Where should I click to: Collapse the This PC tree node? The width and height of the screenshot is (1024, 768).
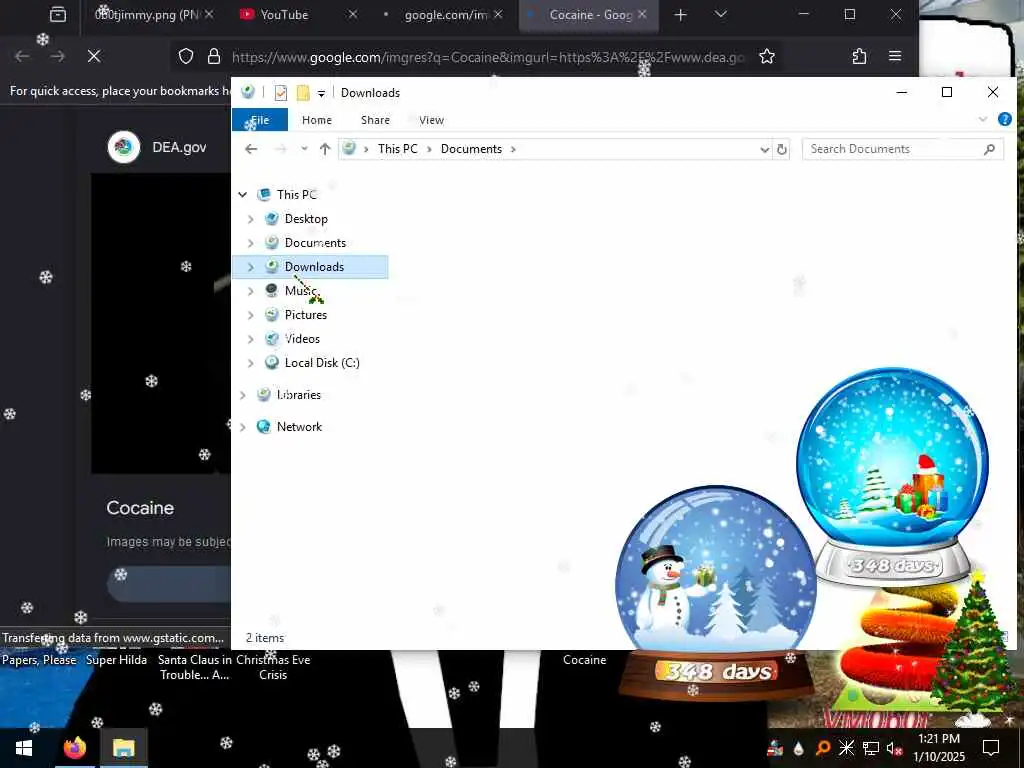click(243, 195)
